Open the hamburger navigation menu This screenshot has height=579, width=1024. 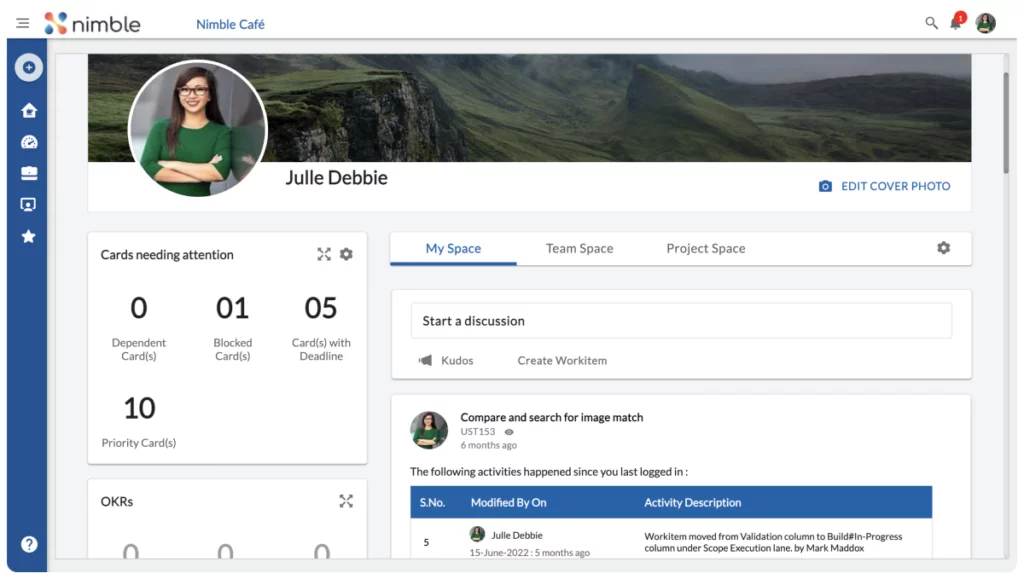tap(22, 23)
